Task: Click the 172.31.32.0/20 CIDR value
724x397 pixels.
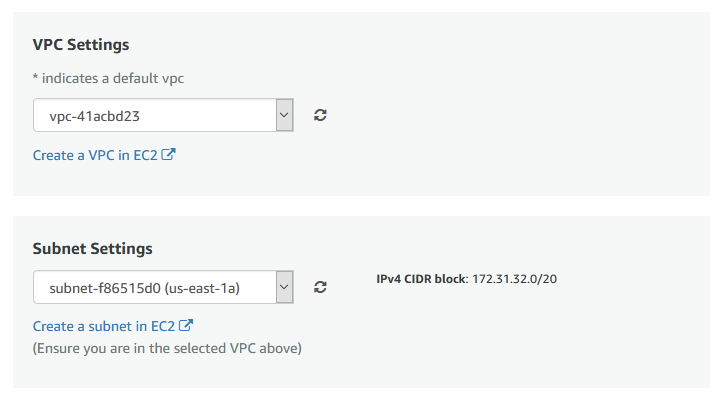Action: point(514,279)
